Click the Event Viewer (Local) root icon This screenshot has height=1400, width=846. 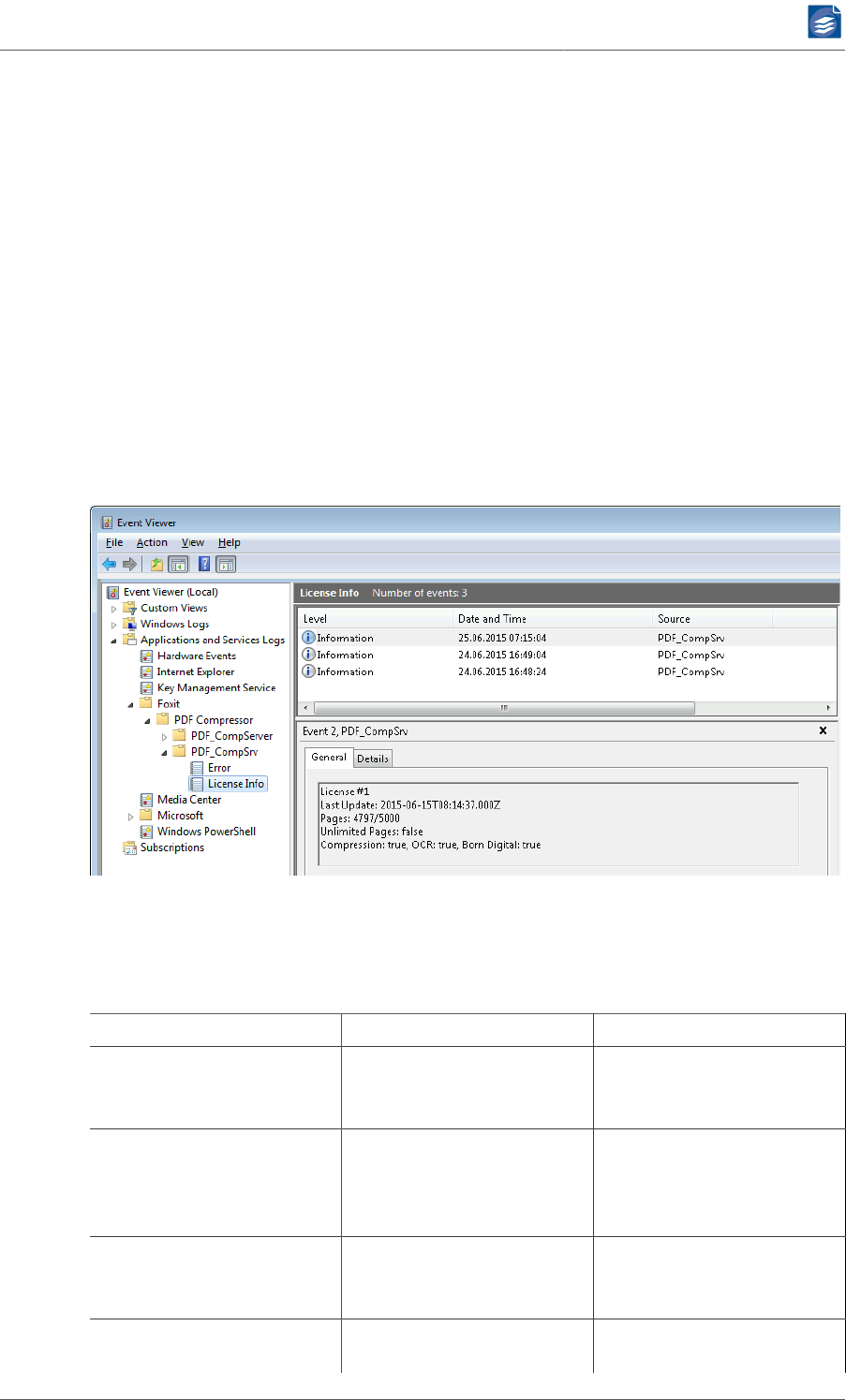pyautogui.click(x=113, y=592)
